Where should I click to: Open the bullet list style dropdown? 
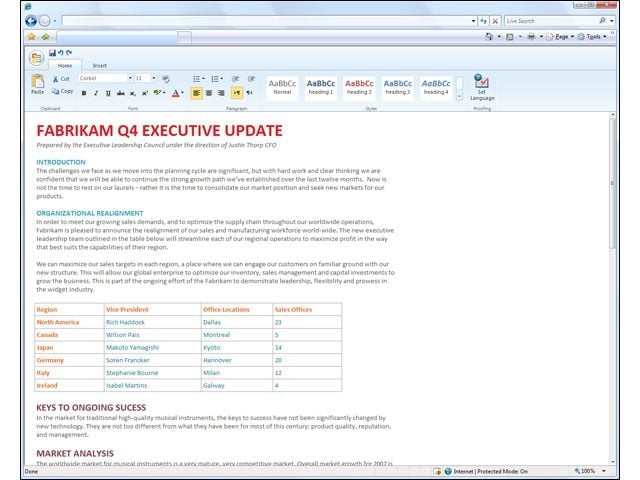tap(203, 79)
